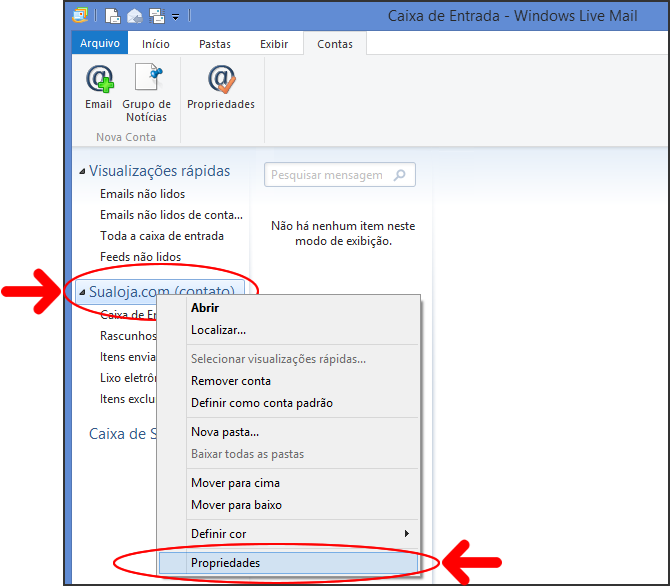This screenshot has height=586, width=670.
Task: Click the magnifying glass search icon
Action: point(400,175)
